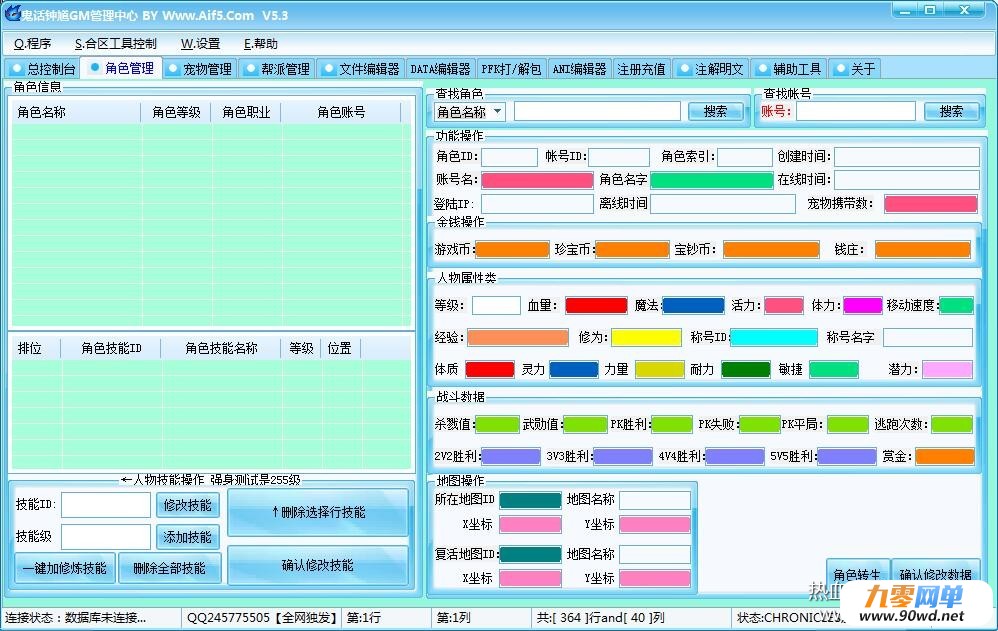
Task: Select the PFK打/解包 tab
Action: coord(511,69)
